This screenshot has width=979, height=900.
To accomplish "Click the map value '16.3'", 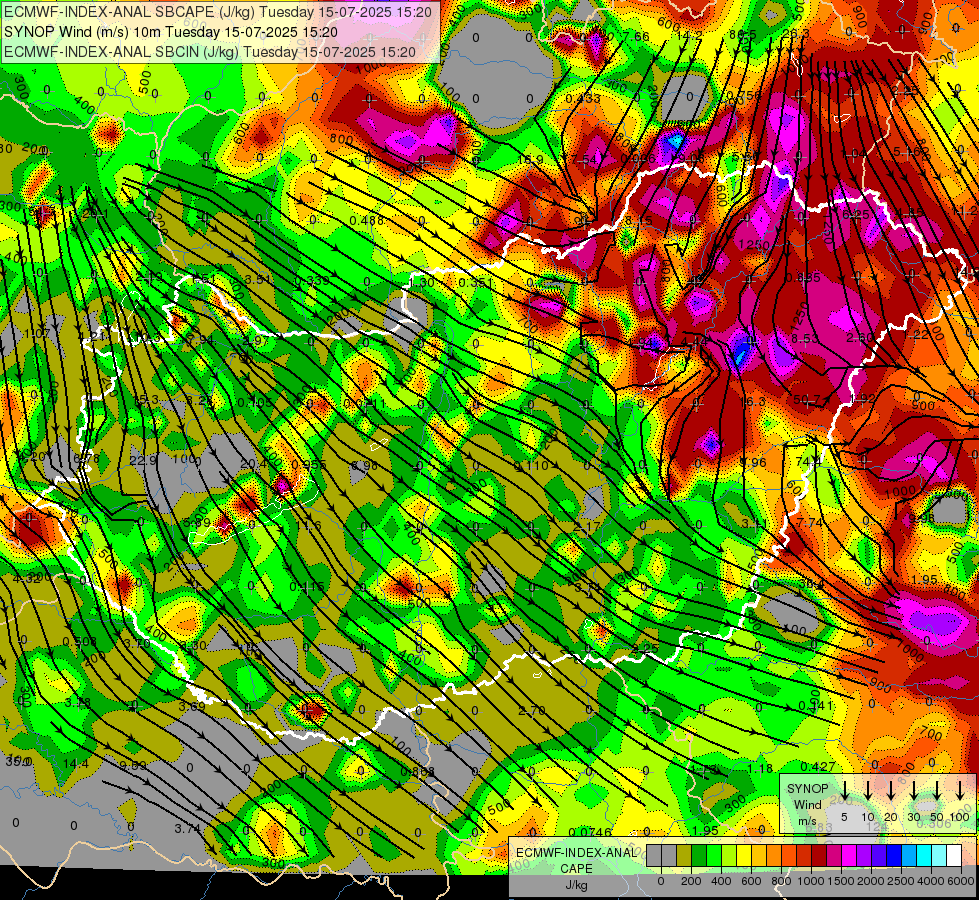I will point(752,401).
